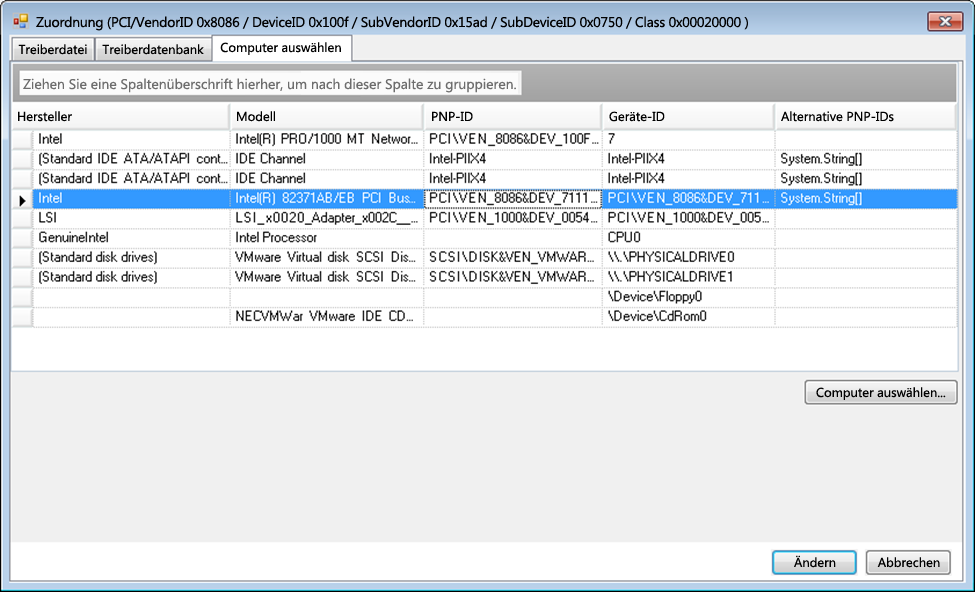Click the Alternative PNP-IDs column header
The height and width of the screenshot is (592, 975).
point(865,117)
